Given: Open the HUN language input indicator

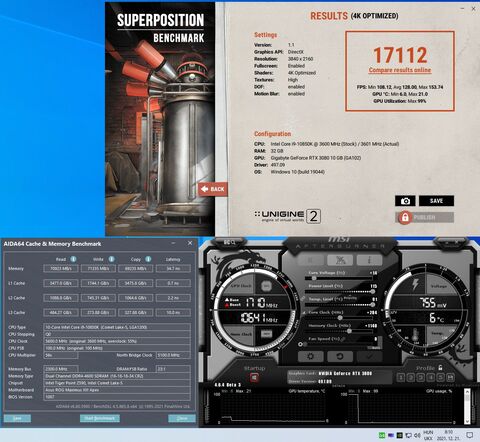Looking at the screenshot, I should coord(428,435).
